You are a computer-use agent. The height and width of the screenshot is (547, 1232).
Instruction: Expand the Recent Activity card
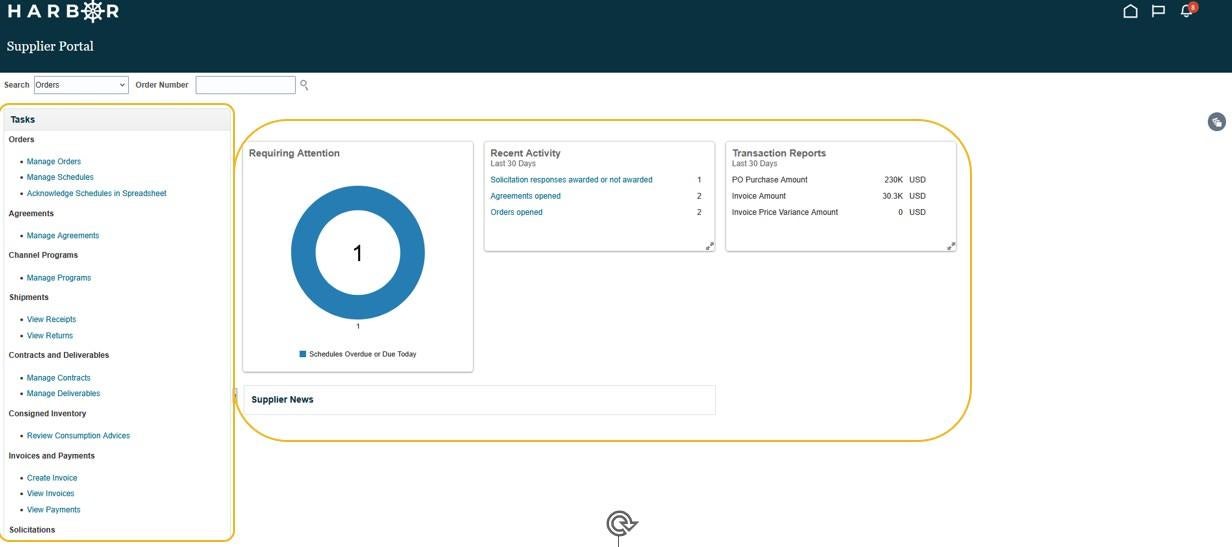(710, 246)
